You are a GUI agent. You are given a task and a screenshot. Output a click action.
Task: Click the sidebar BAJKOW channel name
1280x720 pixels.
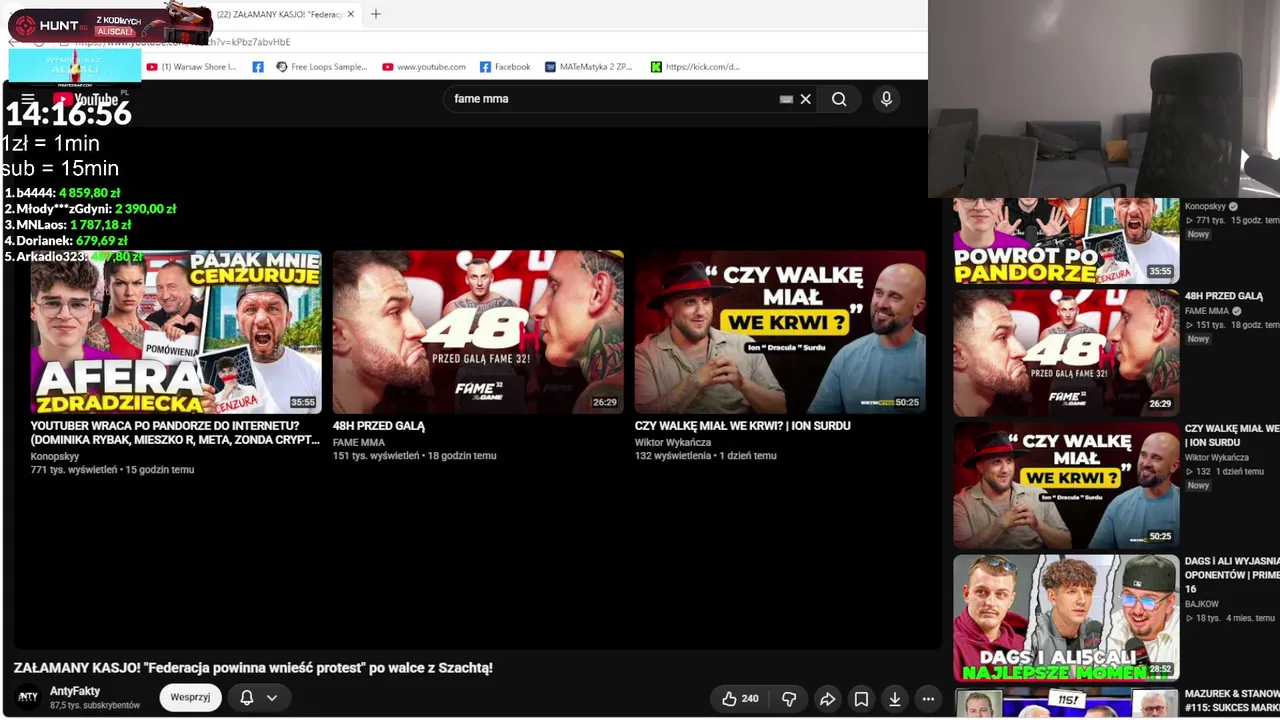(1202, 605)
